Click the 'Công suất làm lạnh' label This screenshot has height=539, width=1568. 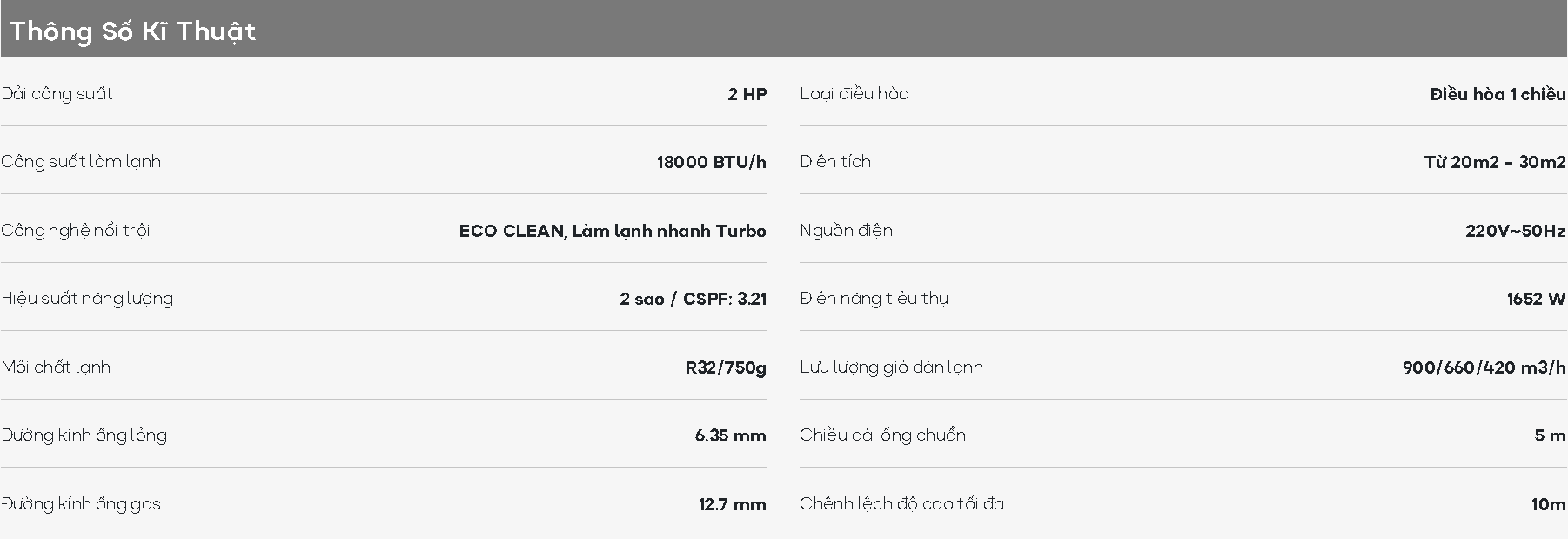coord(81,162)
